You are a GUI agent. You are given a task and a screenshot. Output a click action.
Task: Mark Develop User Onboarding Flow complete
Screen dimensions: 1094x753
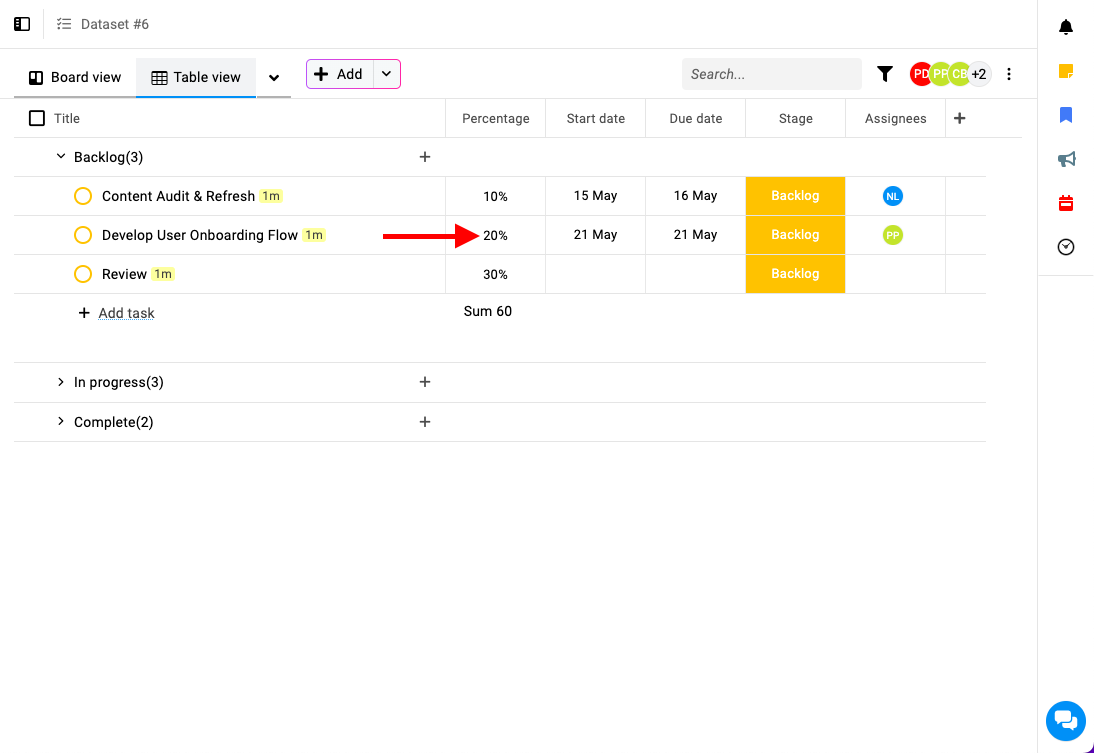(83, 235)
